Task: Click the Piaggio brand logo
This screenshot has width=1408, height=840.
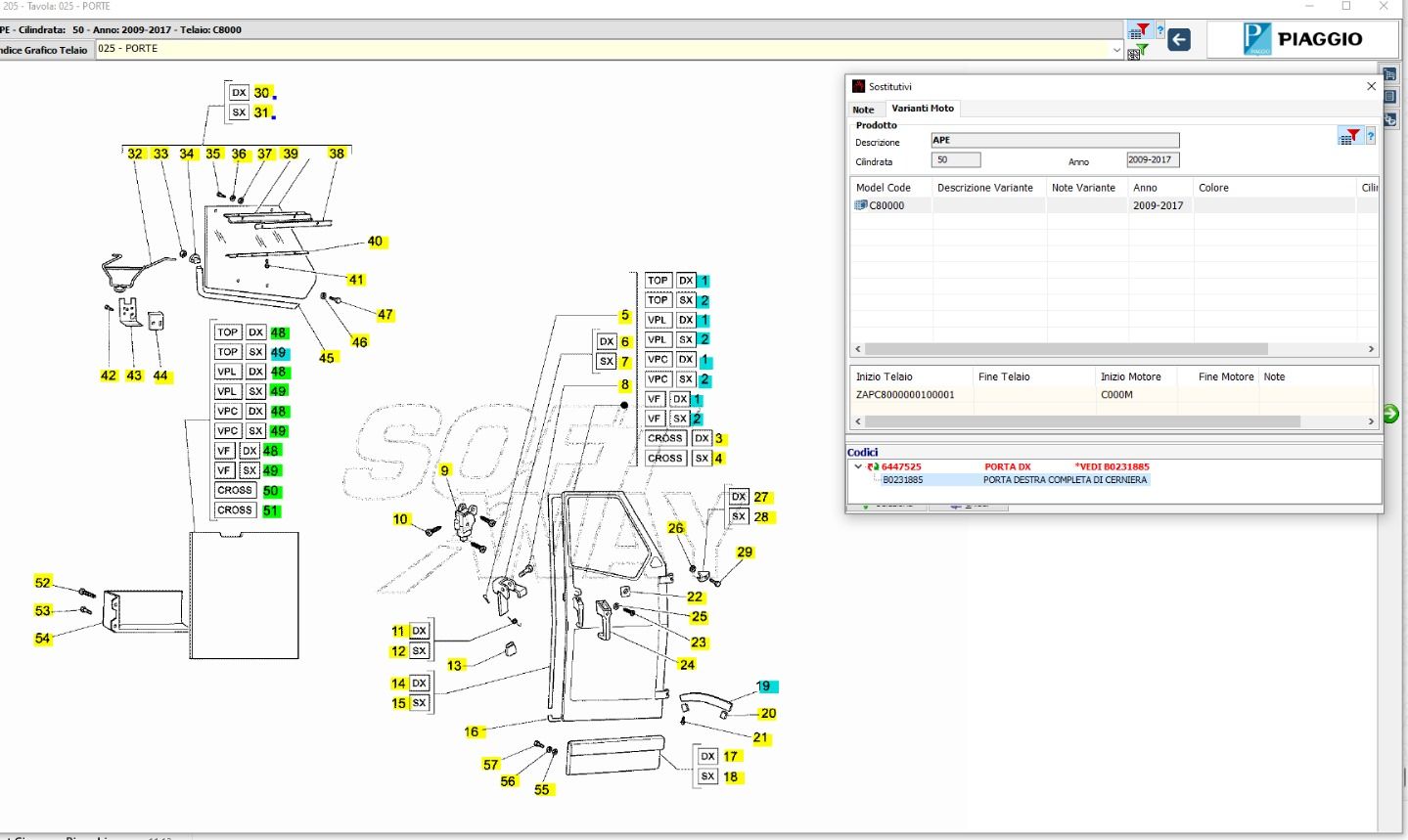Action: click(1302, 39)
